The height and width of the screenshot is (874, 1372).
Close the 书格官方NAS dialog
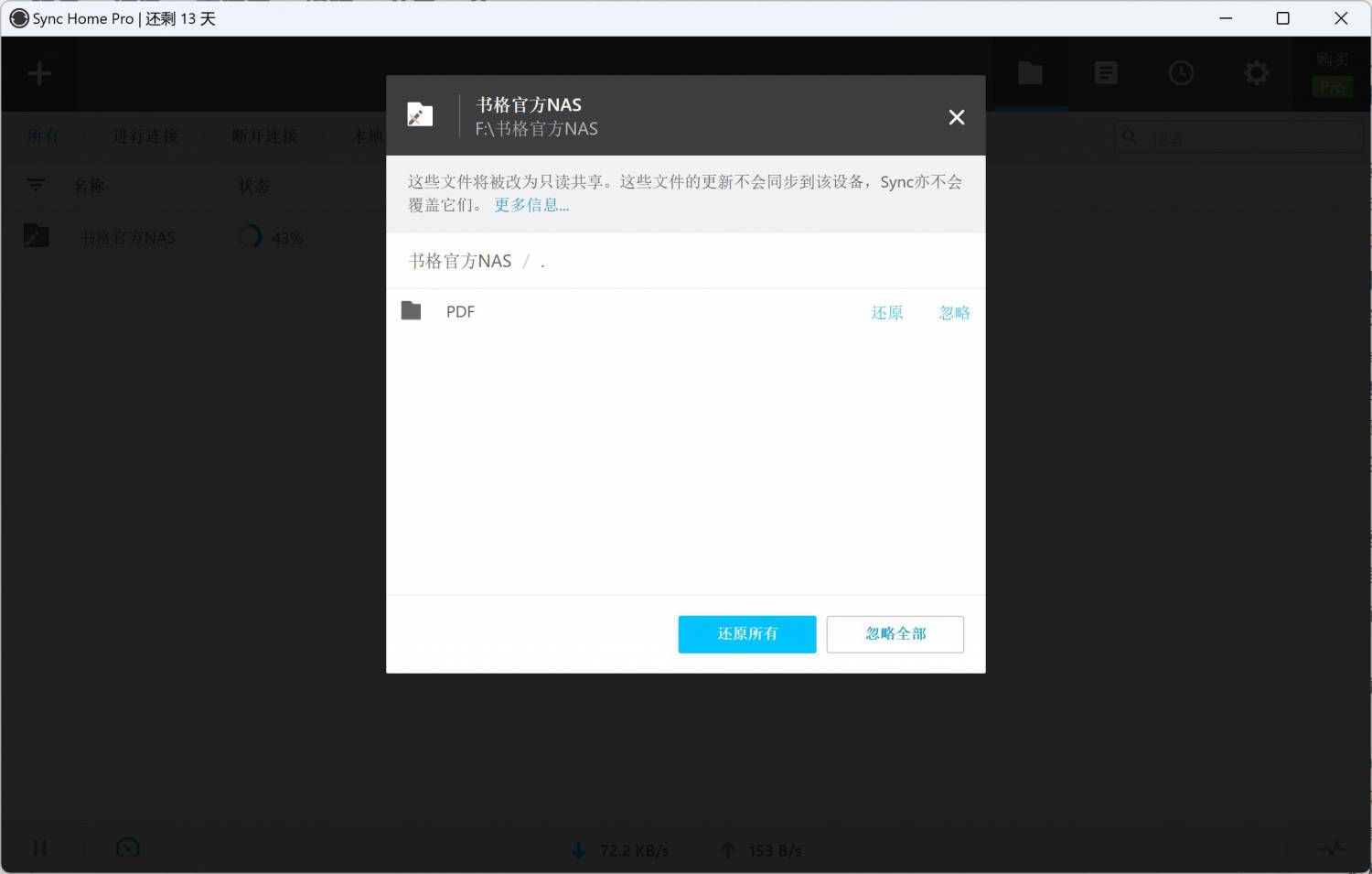point(956,117)
